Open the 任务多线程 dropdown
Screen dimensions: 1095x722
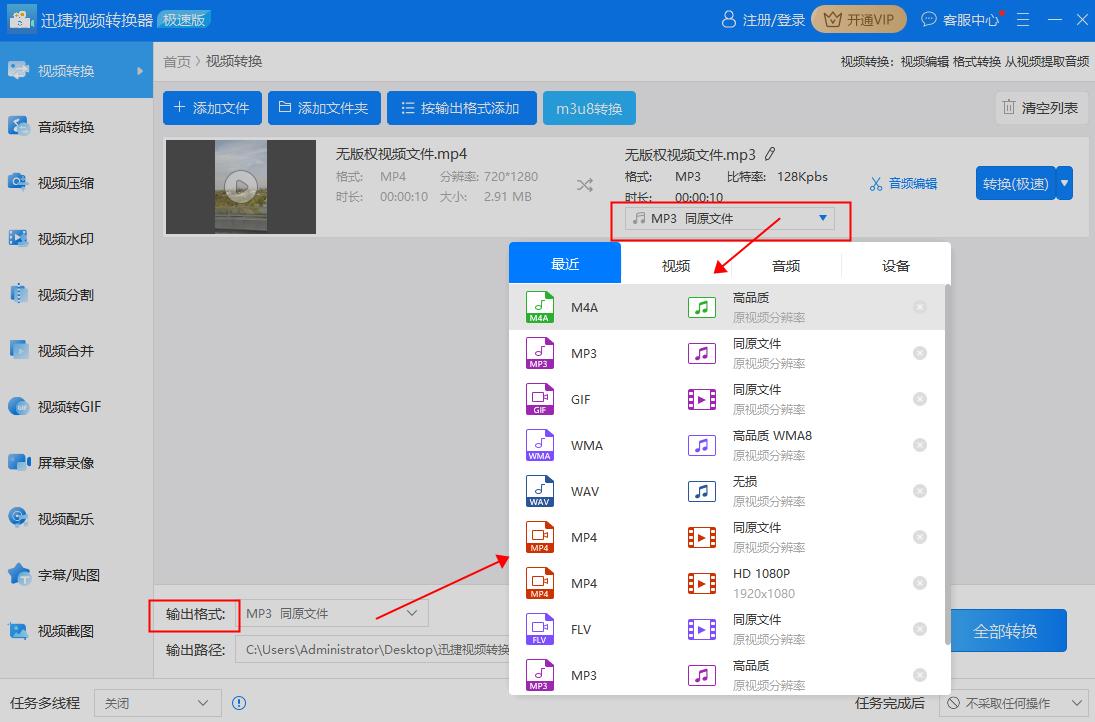click(156, 703)
